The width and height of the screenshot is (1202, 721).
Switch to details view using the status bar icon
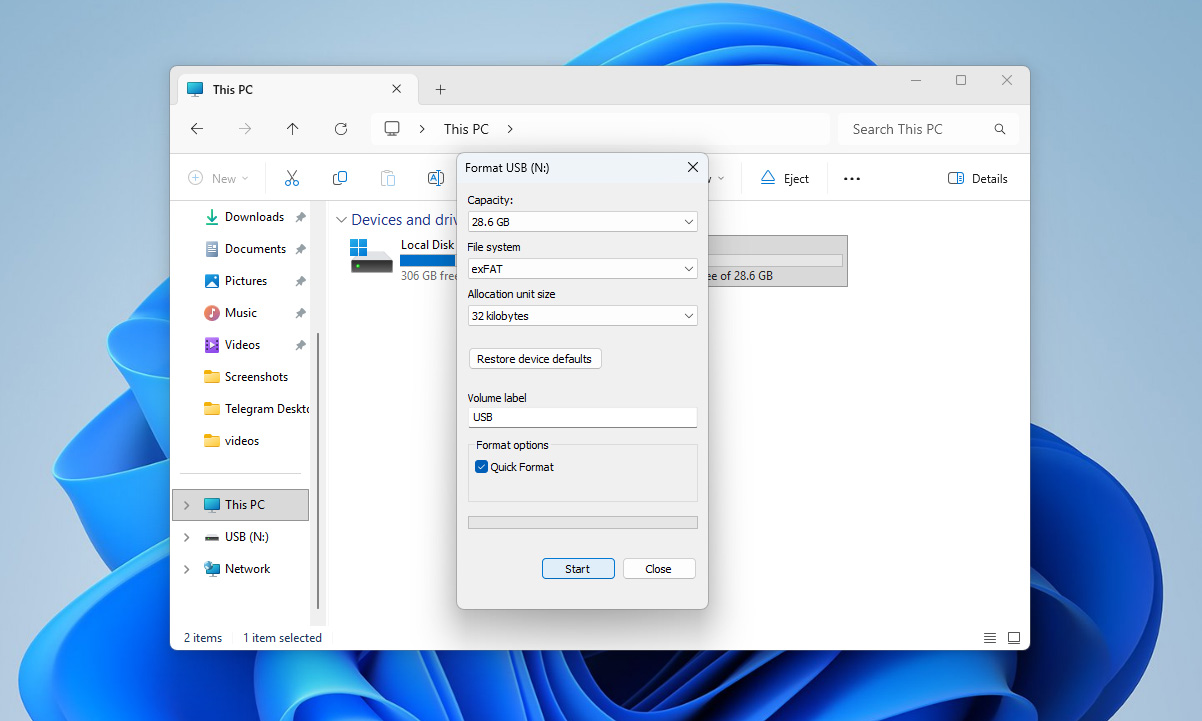[x=989, y=637]
